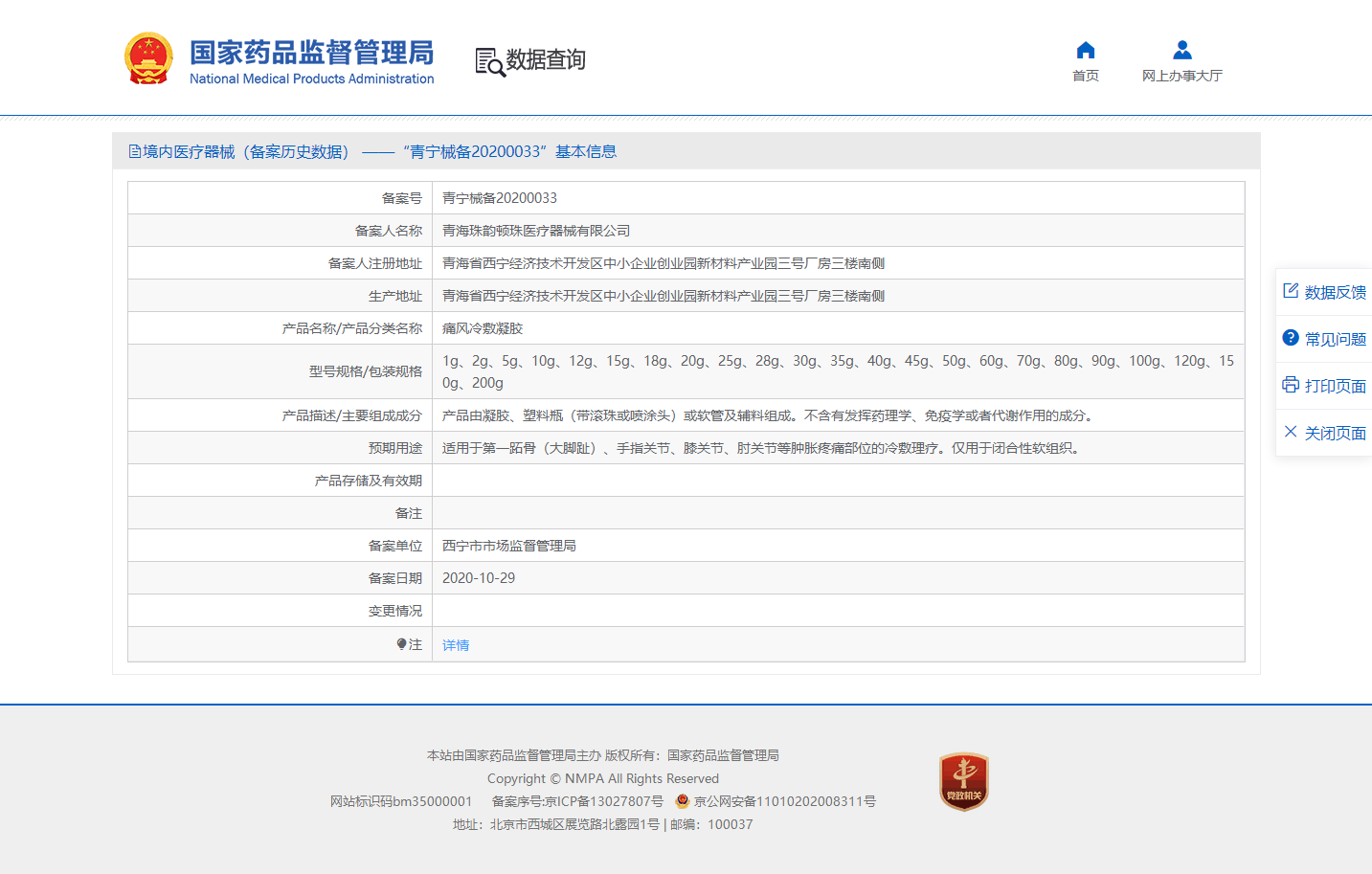The image size is (1372, 874).
Task: Open 京公网安备11010202008311号 link
Action: 785,801
